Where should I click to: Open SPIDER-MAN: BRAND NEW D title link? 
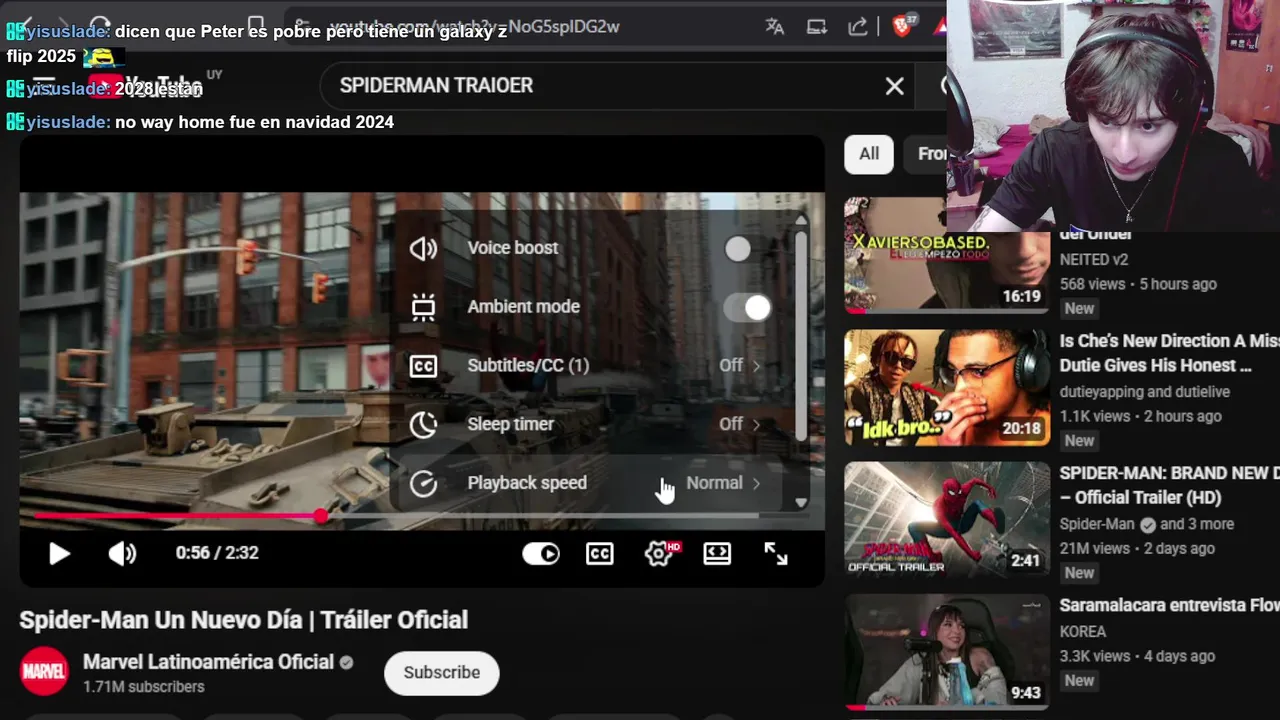pos(1169,485)
